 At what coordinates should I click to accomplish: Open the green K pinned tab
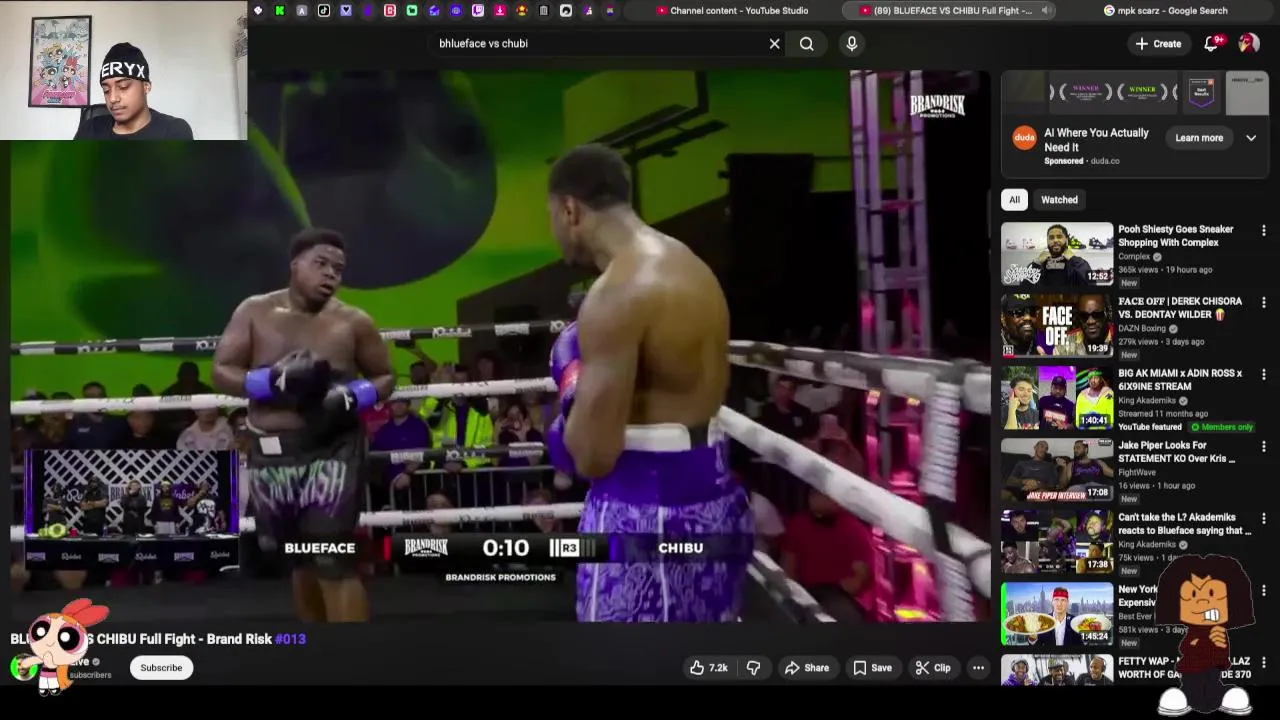[280, 11]
